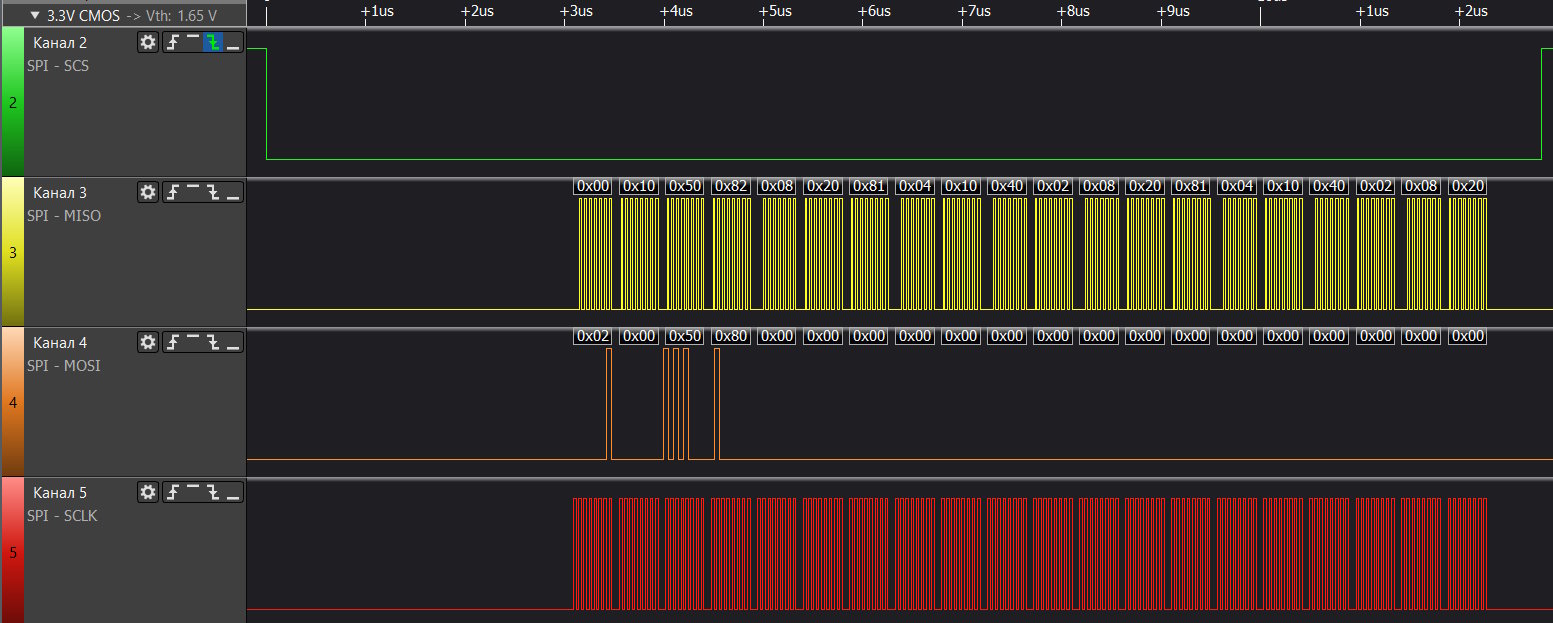Edit the Канал 4 channel name
Screen dimensions: 1553x623
[x=60, y=343]
